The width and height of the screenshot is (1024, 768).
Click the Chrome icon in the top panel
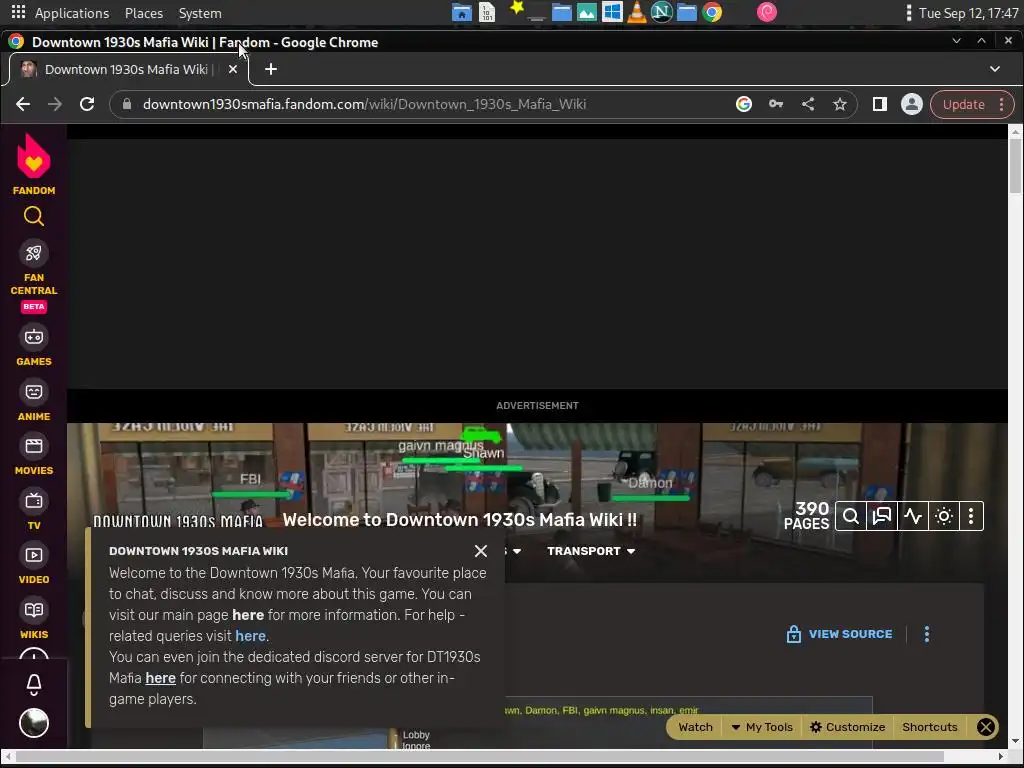pos(712,12)
